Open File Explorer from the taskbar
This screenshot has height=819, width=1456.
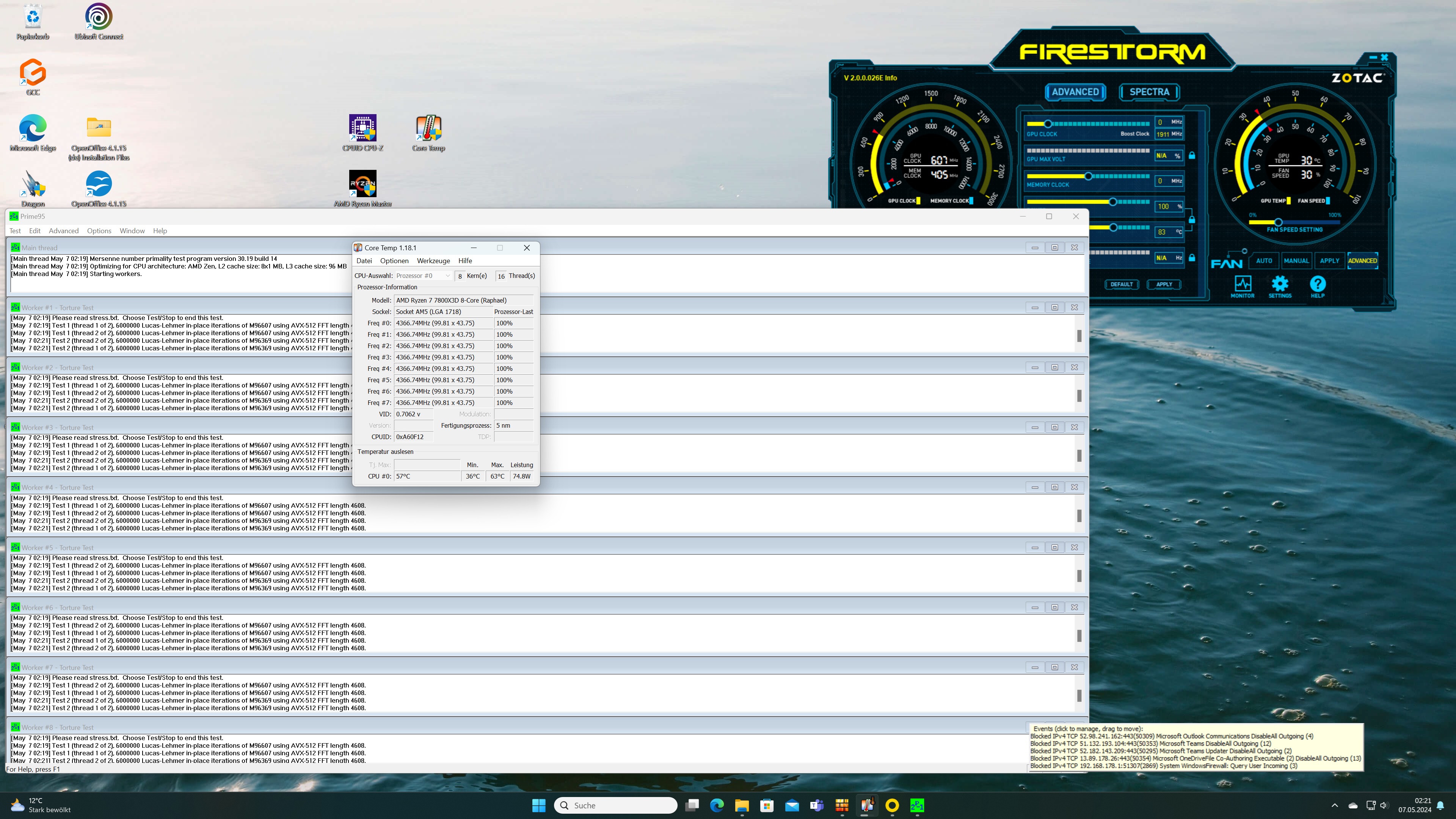742,805
